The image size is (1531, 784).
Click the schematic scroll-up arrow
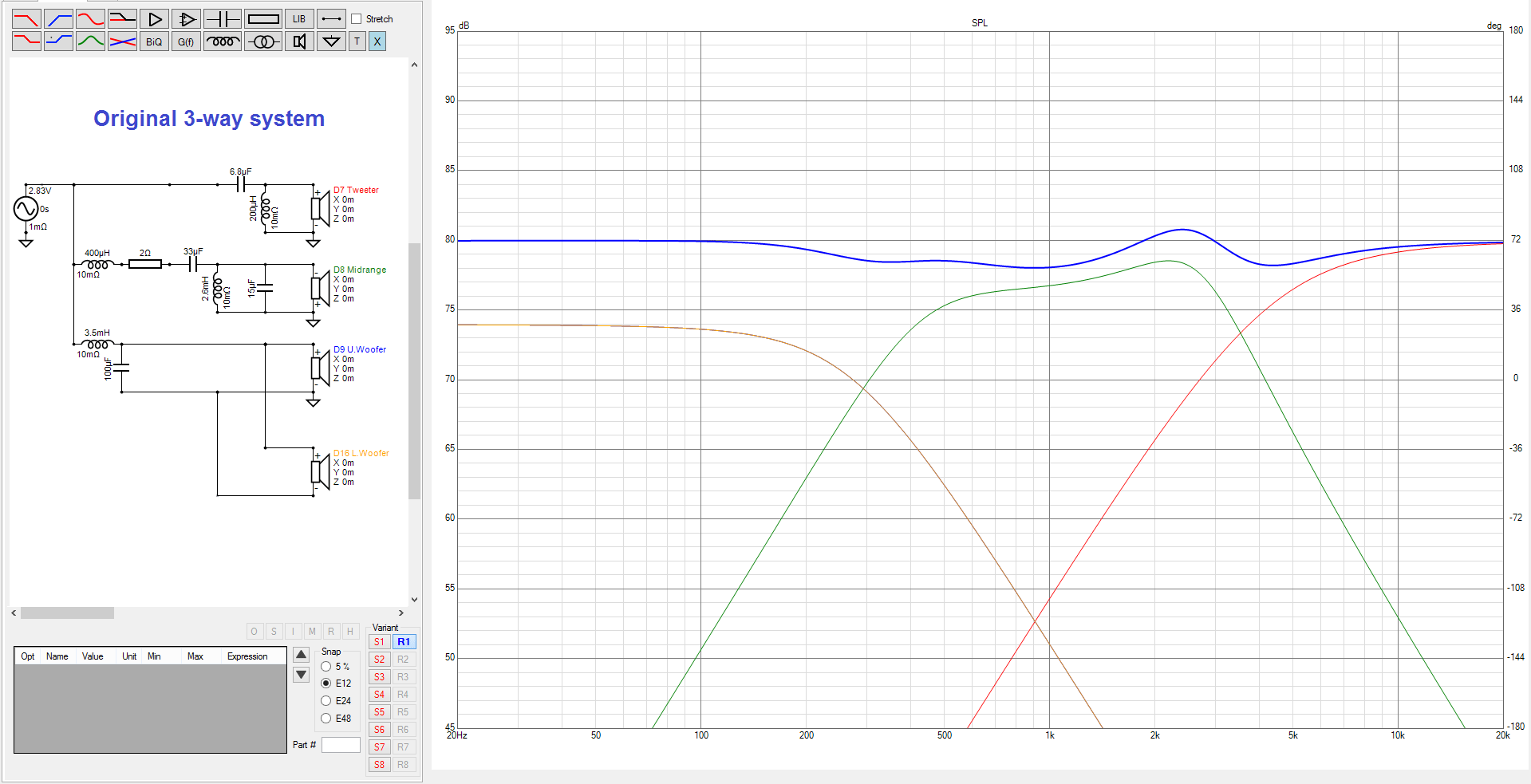(414, 65)
